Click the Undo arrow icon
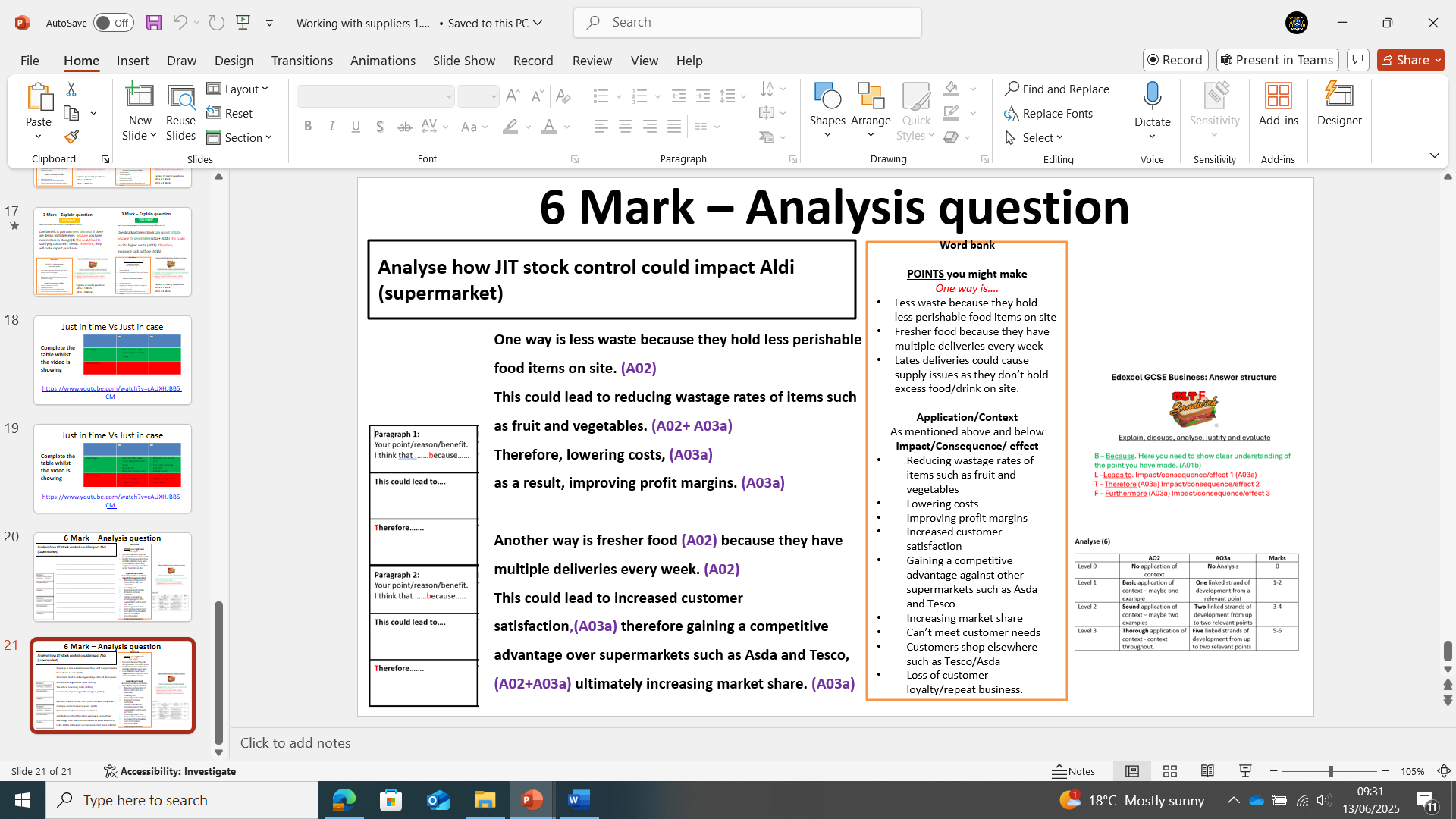 (180, 23)
